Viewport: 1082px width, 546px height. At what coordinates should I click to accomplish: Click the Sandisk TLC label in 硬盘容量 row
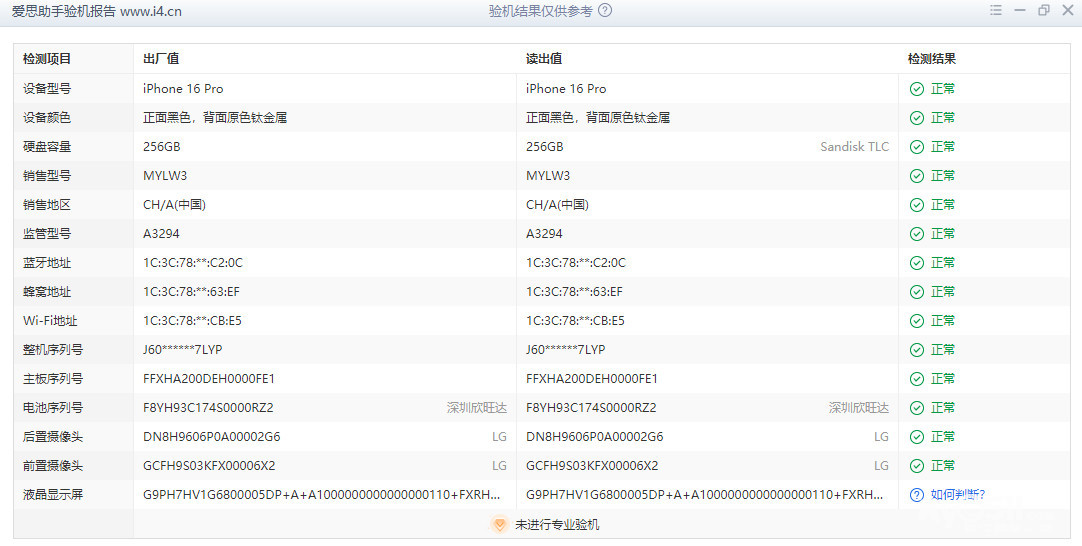pyautogui.click(x=854, y=147)
